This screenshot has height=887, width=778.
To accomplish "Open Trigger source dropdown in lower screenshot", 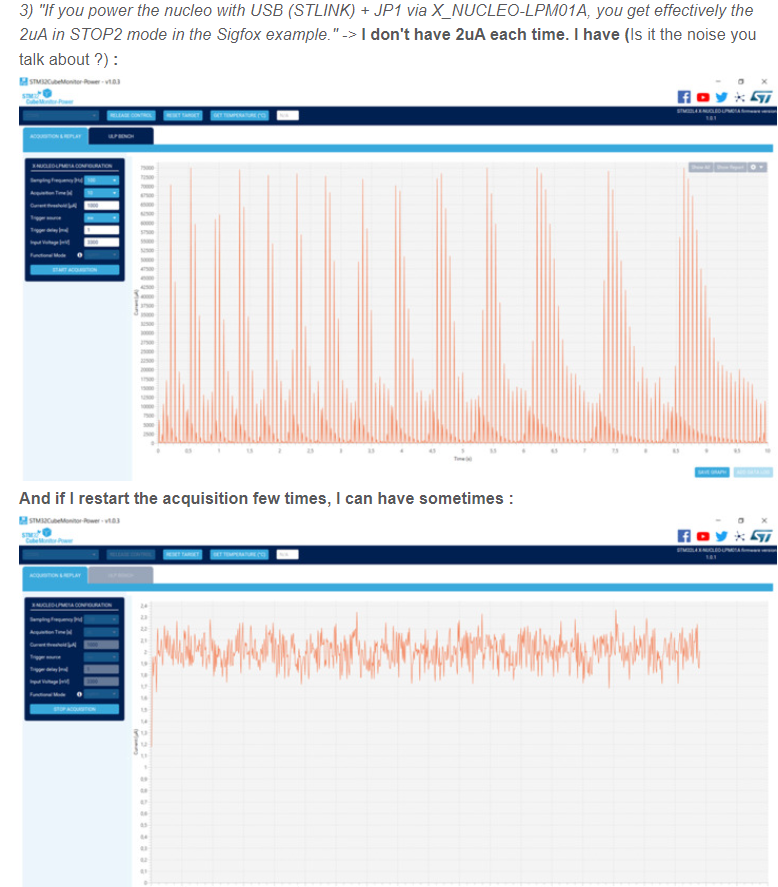I will coord(101,657).
